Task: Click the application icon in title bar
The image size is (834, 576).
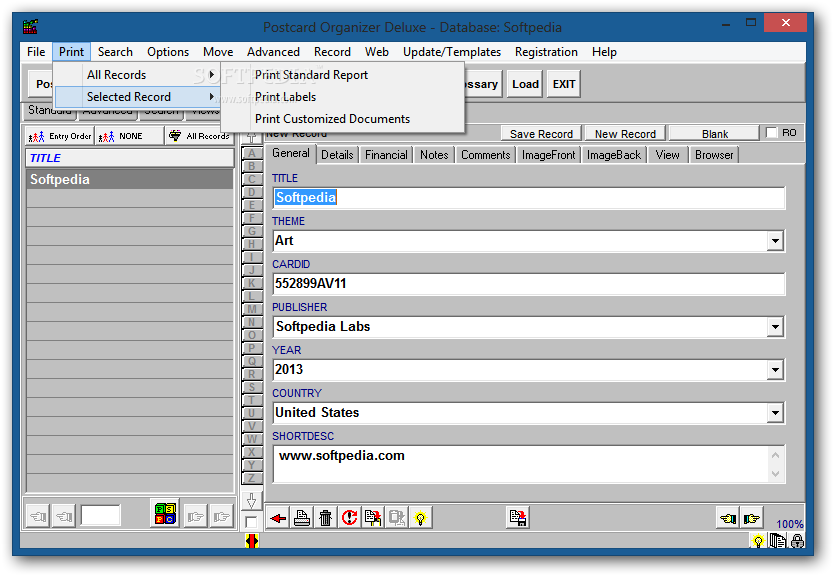Action: pyautogui.click(x=30, y=26)
